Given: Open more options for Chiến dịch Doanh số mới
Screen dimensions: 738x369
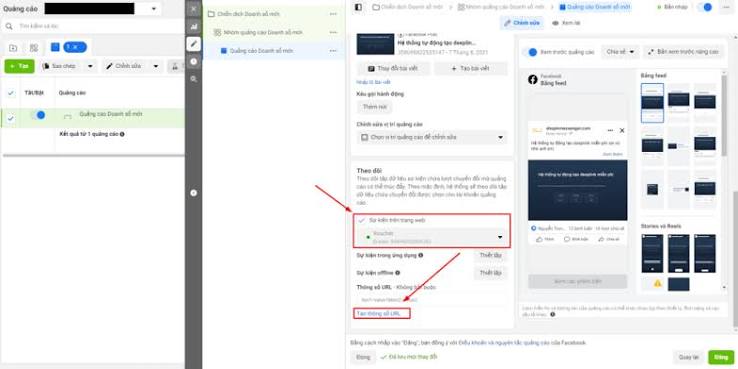Looking at the screenshot, I should [x=333, y=14].
